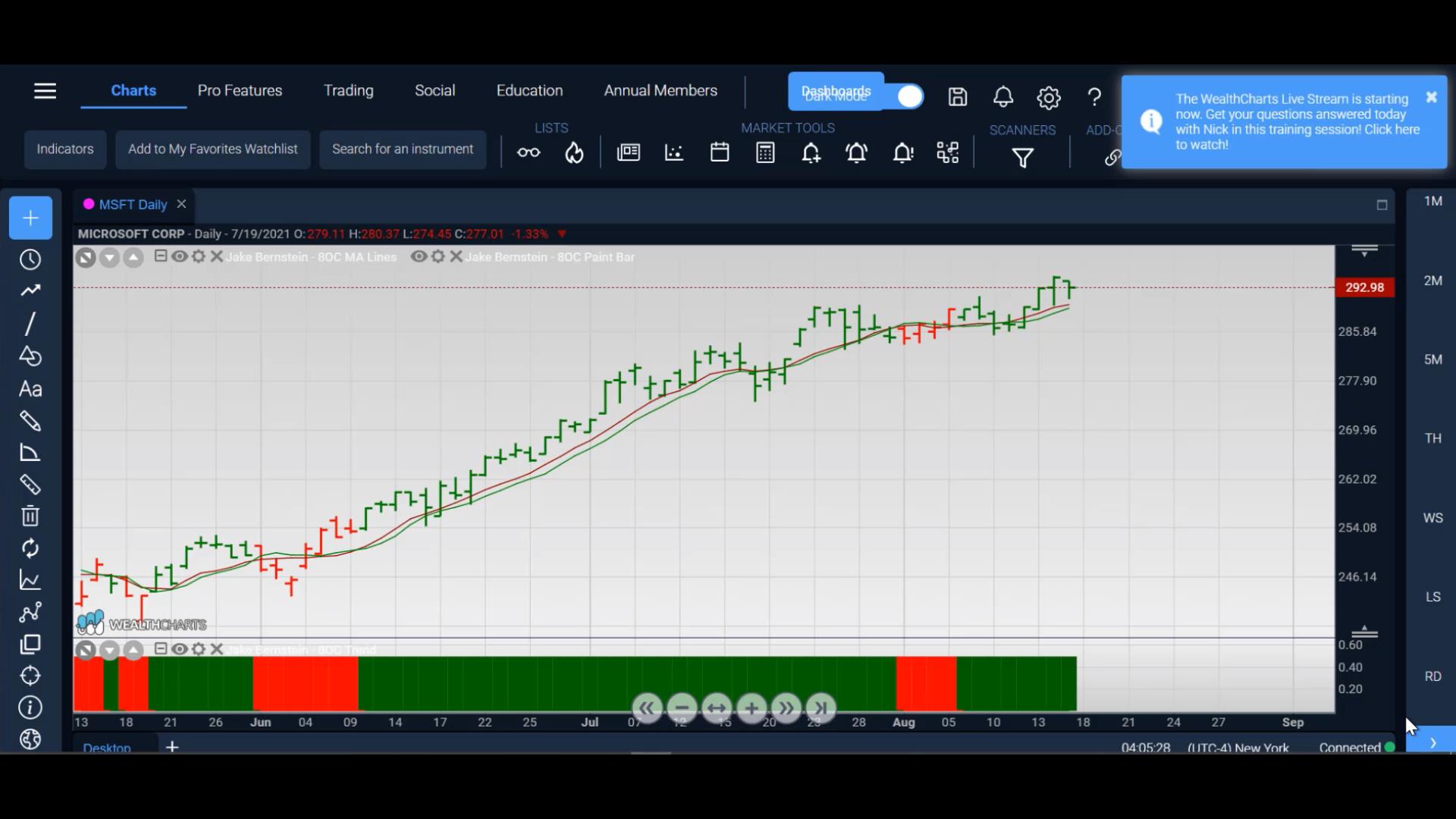Open settings for 8OC Paint Bar
The height and width of the screenshot is (819, 1456).
438,256
